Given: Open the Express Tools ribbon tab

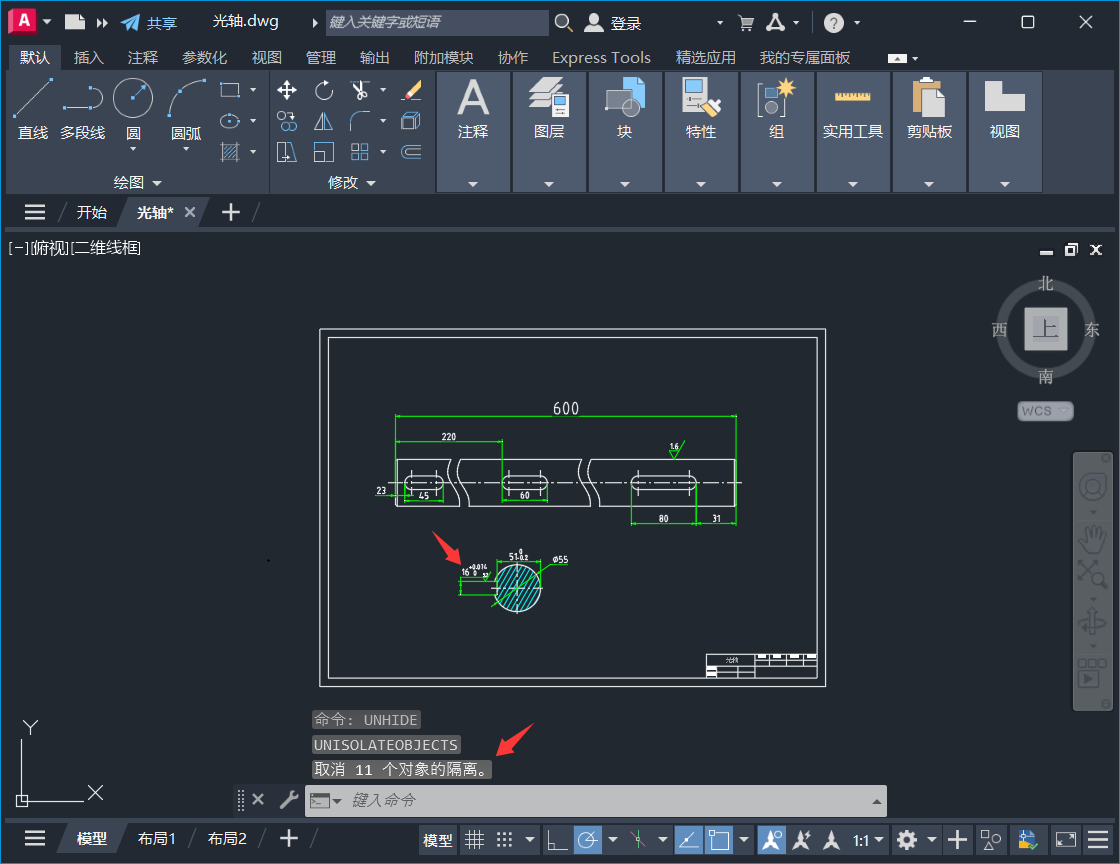Looking at the screenshot, I should [601, 57].
